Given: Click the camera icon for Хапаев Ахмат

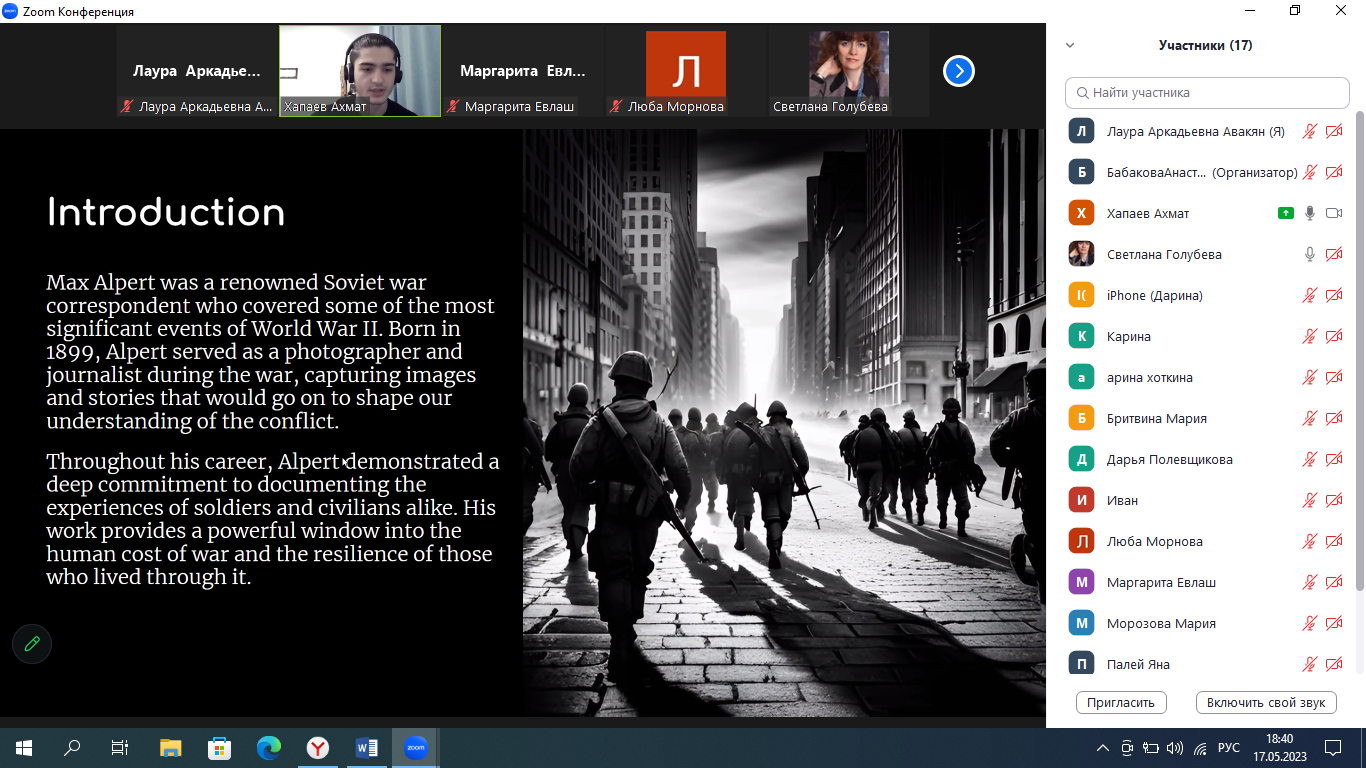Looking at the screenshot, I should [x=1333, y=213].
